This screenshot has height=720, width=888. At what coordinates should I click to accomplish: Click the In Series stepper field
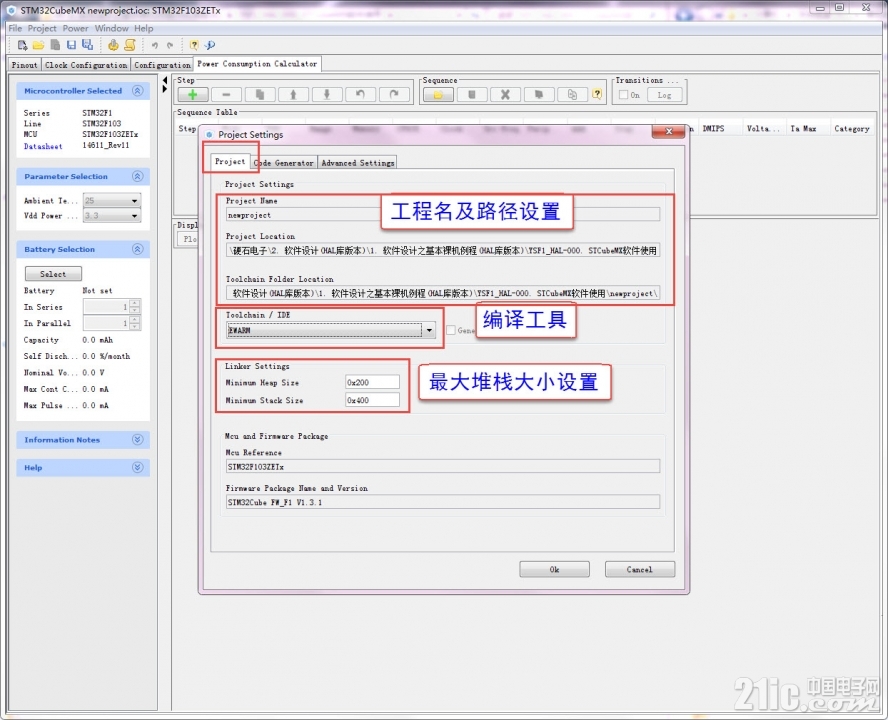[111, 306]
